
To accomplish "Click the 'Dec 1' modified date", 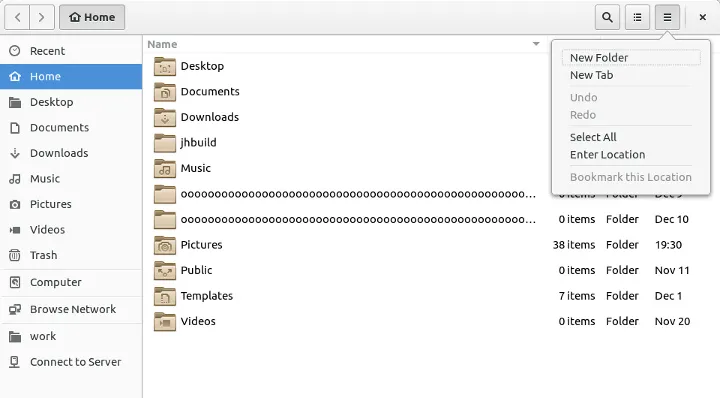I will click(669, 296).
